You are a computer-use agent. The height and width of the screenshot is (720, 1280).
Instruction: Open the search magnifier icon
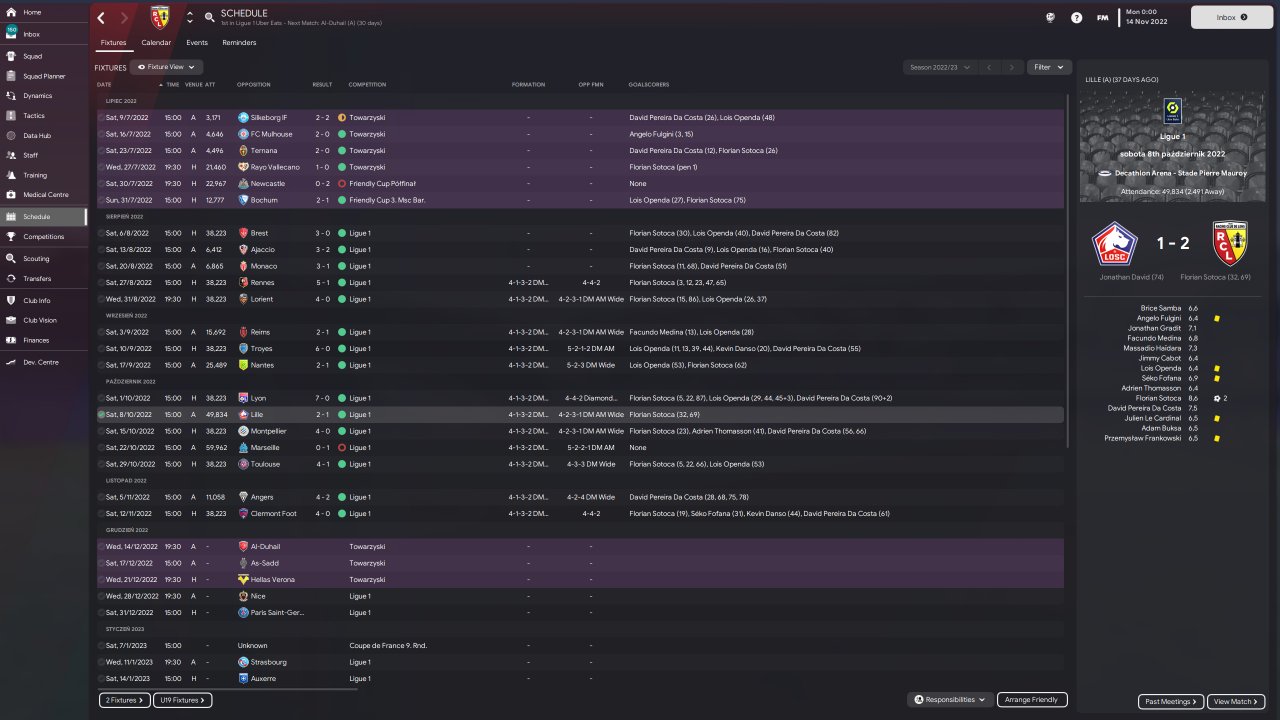(x=209, y=18)
